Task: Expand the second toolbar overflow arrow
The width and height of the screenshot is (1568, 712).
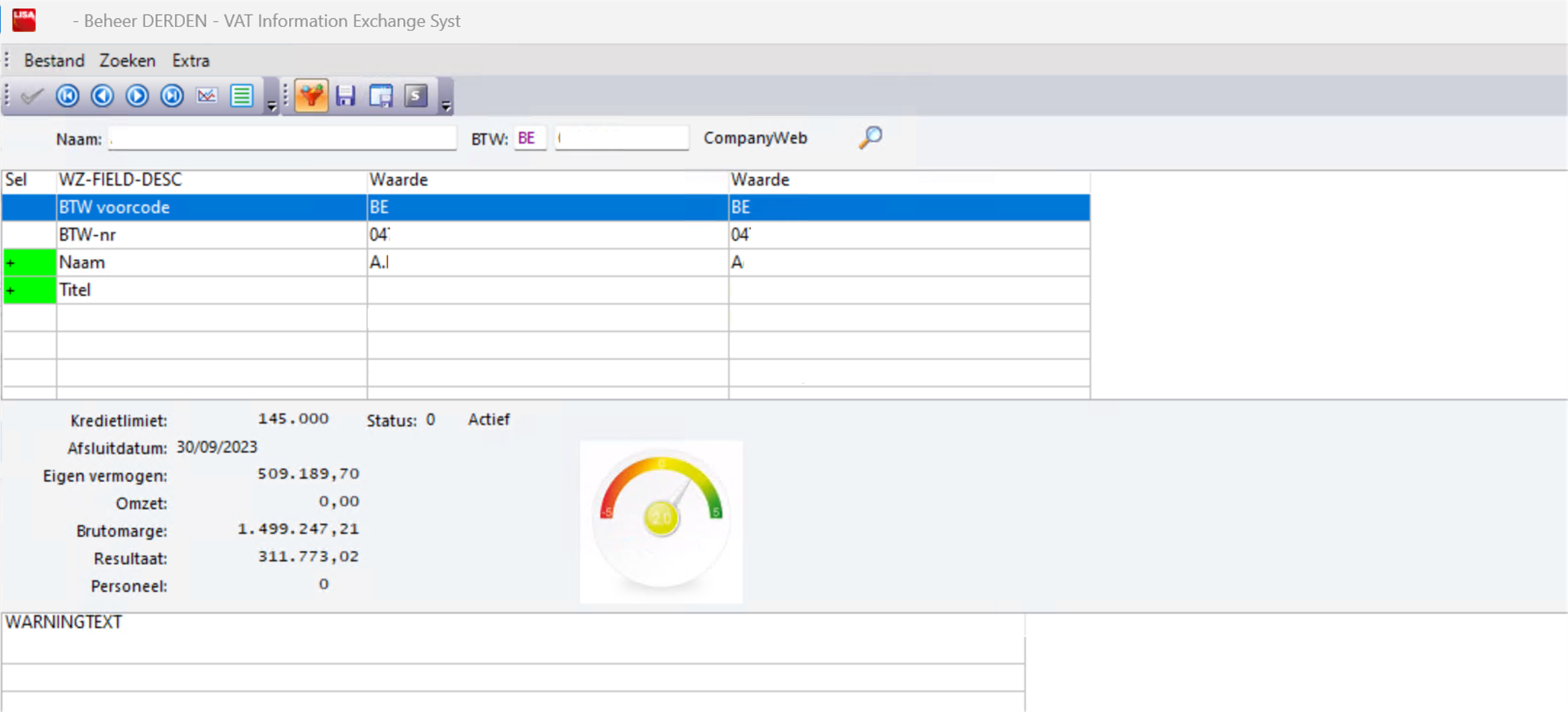Action: point(446,106)
